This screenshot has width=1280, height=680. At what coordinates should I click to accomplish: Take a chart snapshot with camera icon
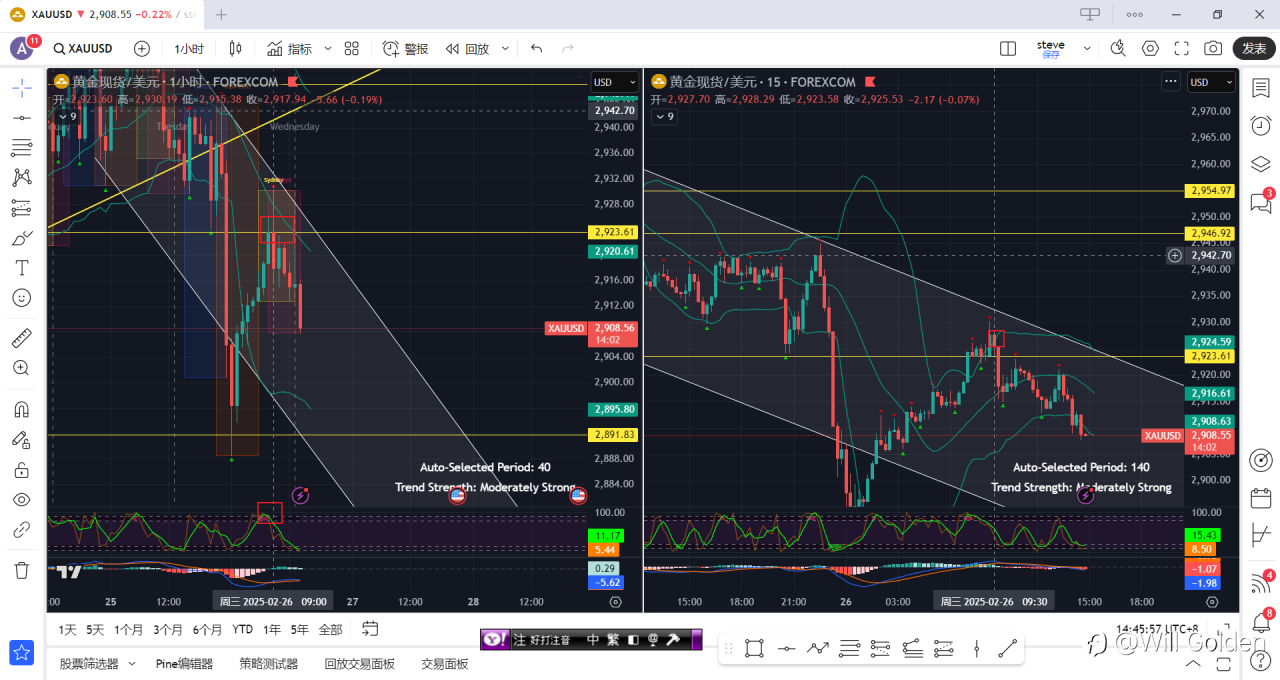1213,48
